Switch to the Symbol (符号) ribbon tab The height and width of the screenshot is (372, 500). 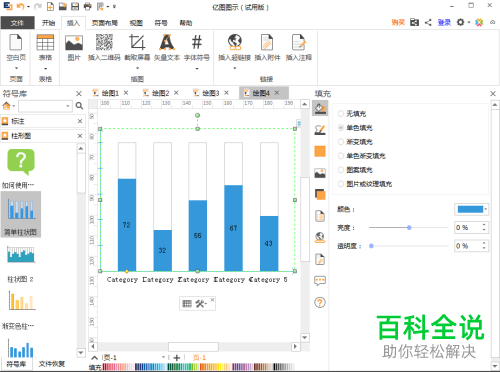pos(161,23)
